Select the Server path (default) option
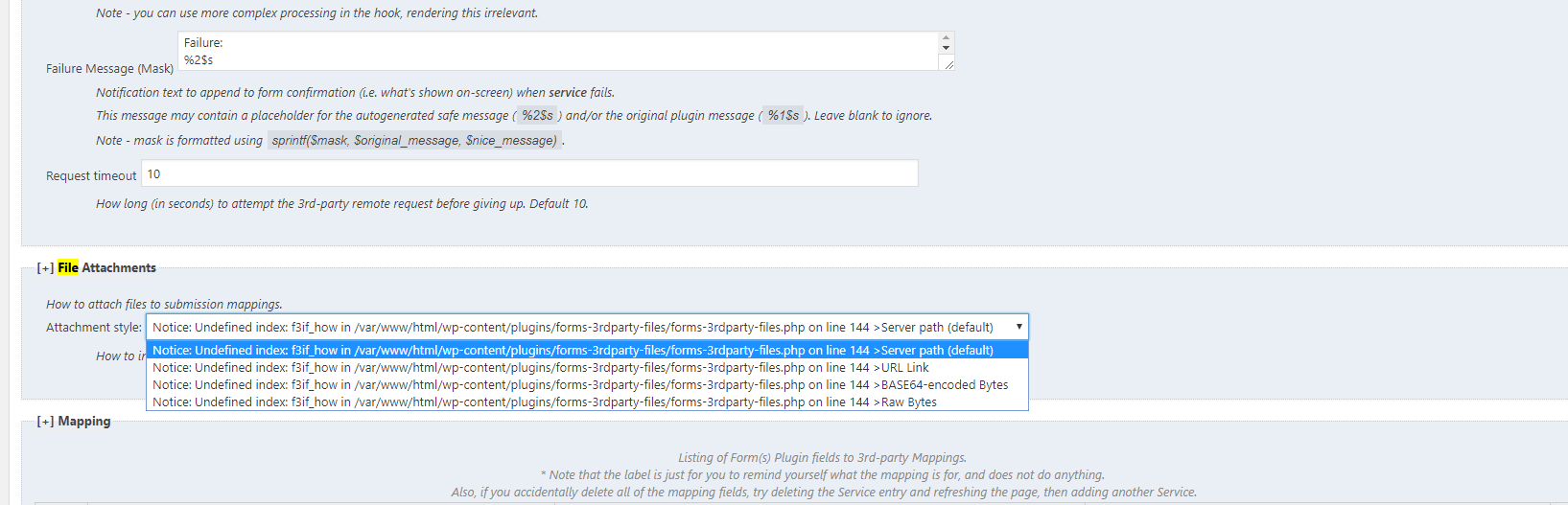This screenshot has width=1568, height=505. tap(587, 350)
